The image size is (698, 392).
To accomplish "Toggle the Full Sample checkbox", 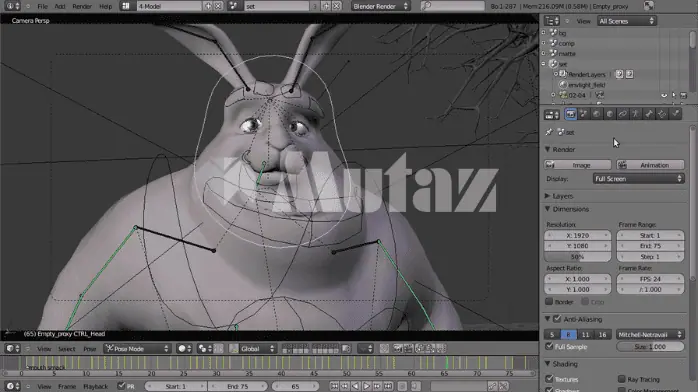I will pyautogui.click(x=549, y=346).
